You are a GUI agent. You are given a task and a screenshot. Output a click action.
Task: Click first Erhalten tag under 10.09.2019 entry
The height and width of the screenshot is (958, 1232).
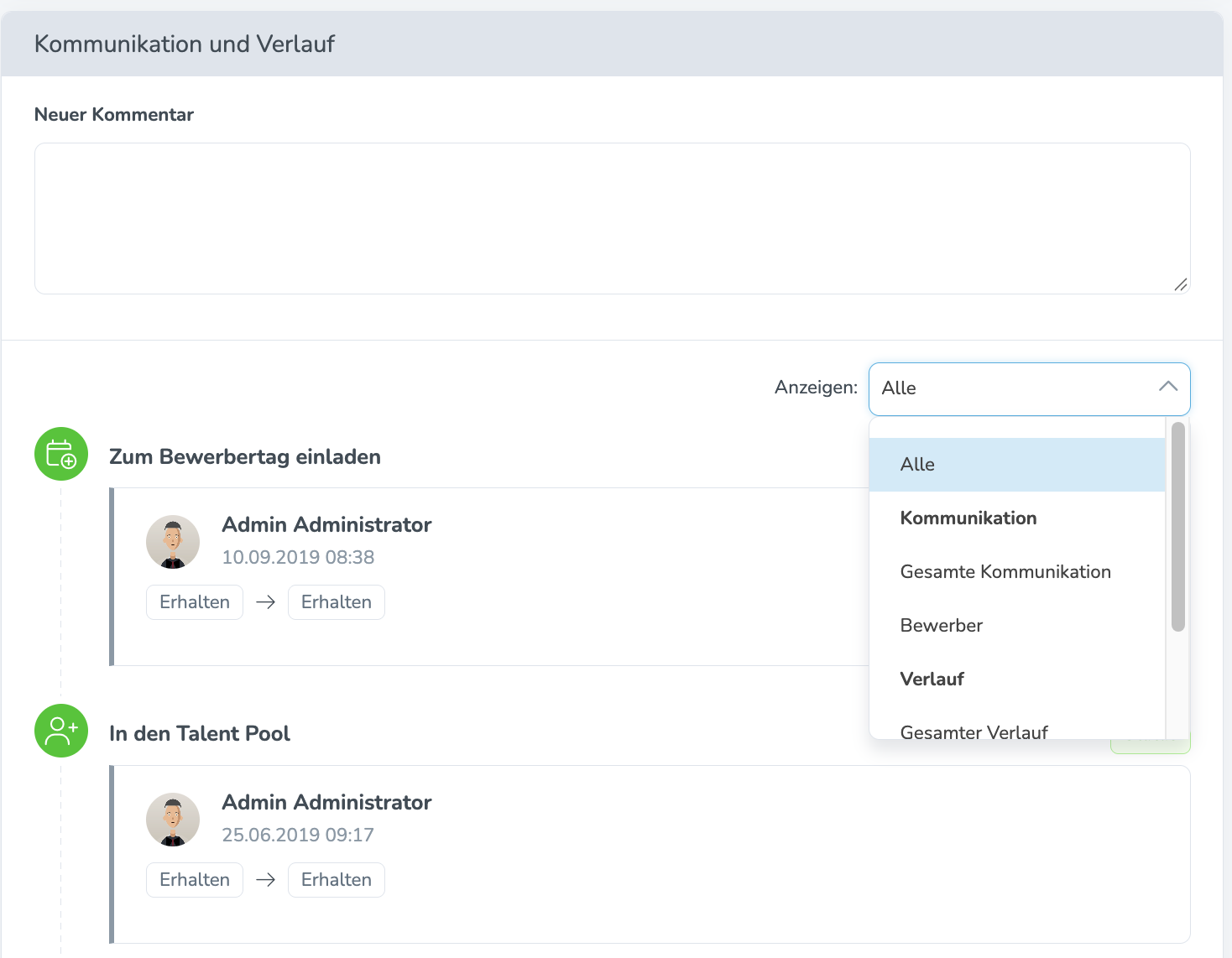195,602
